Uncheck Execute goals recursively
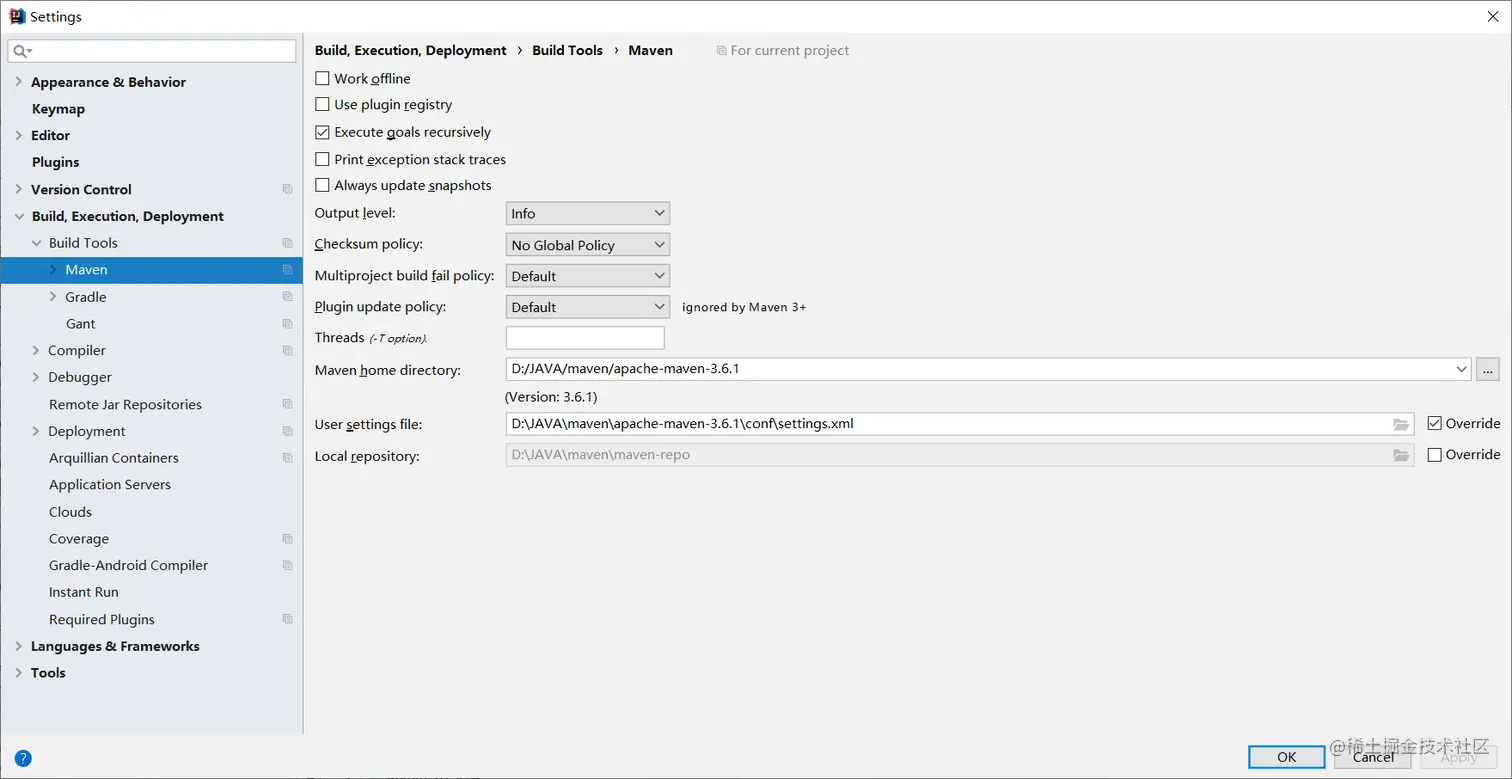1512x779 pixels. coord(322,132)
